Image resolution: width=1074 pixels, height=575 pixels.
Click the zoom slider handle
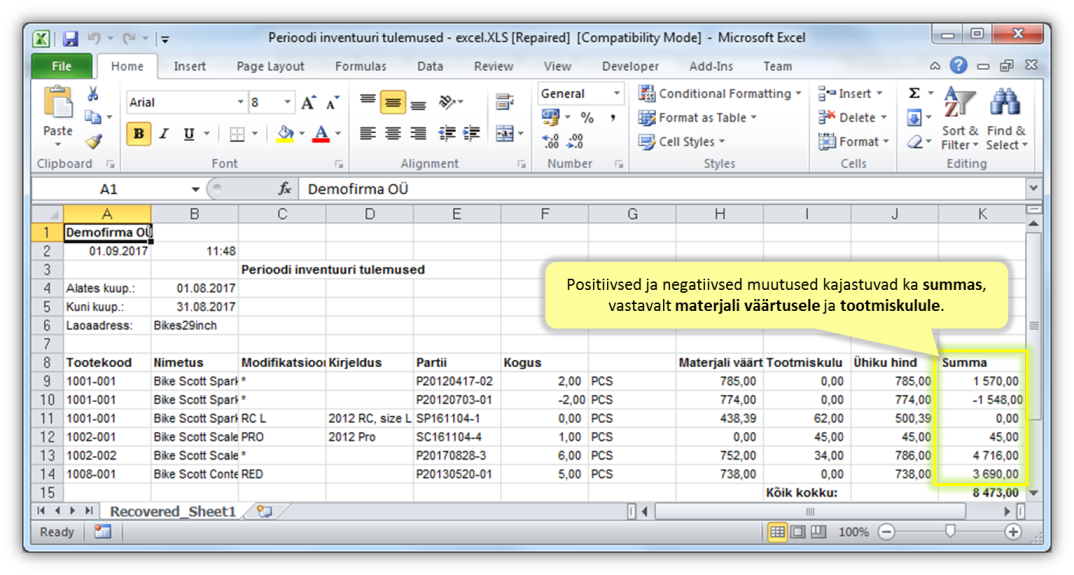(950, 531)
